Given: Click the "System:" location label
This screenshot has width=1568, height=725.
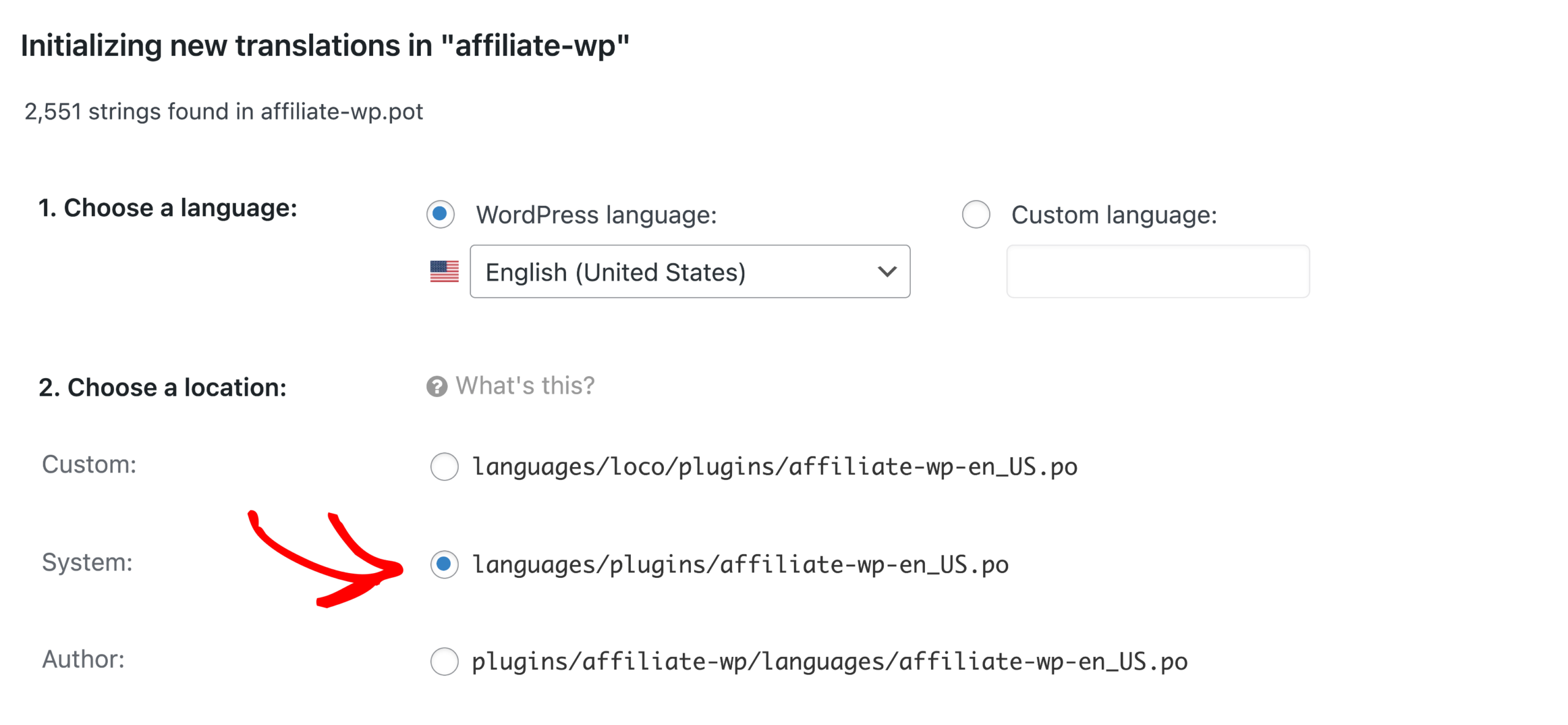Looking at the screenshot, I should pyautogui.click(x=87, y=562).
